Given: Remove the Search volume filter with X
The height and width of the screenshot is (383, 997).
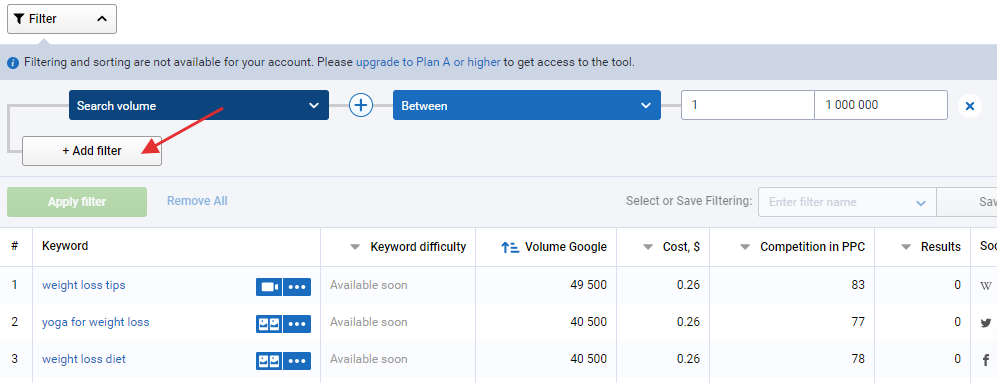Looking at the screenshot, I should click(970, 106).
